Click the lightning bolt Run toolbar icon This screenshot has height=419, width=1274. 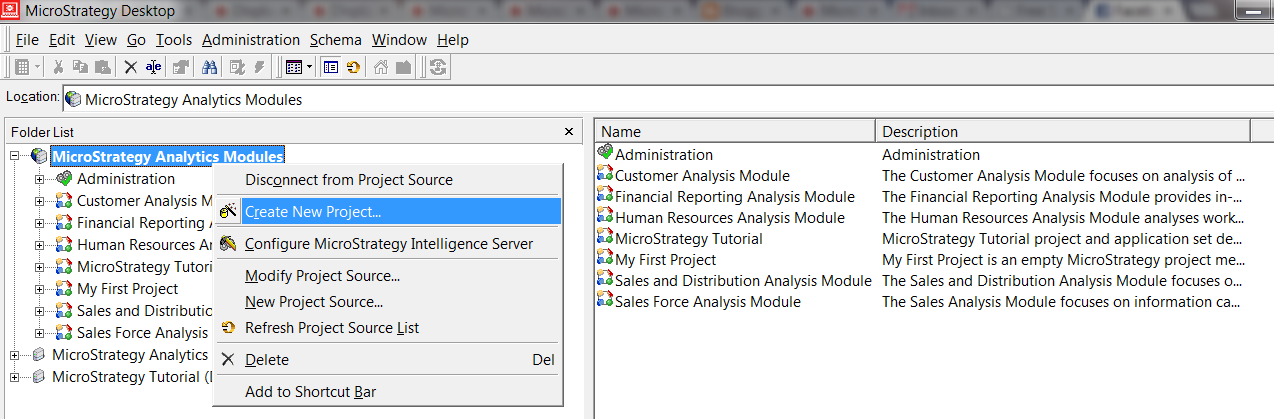[x=259, y=67]
